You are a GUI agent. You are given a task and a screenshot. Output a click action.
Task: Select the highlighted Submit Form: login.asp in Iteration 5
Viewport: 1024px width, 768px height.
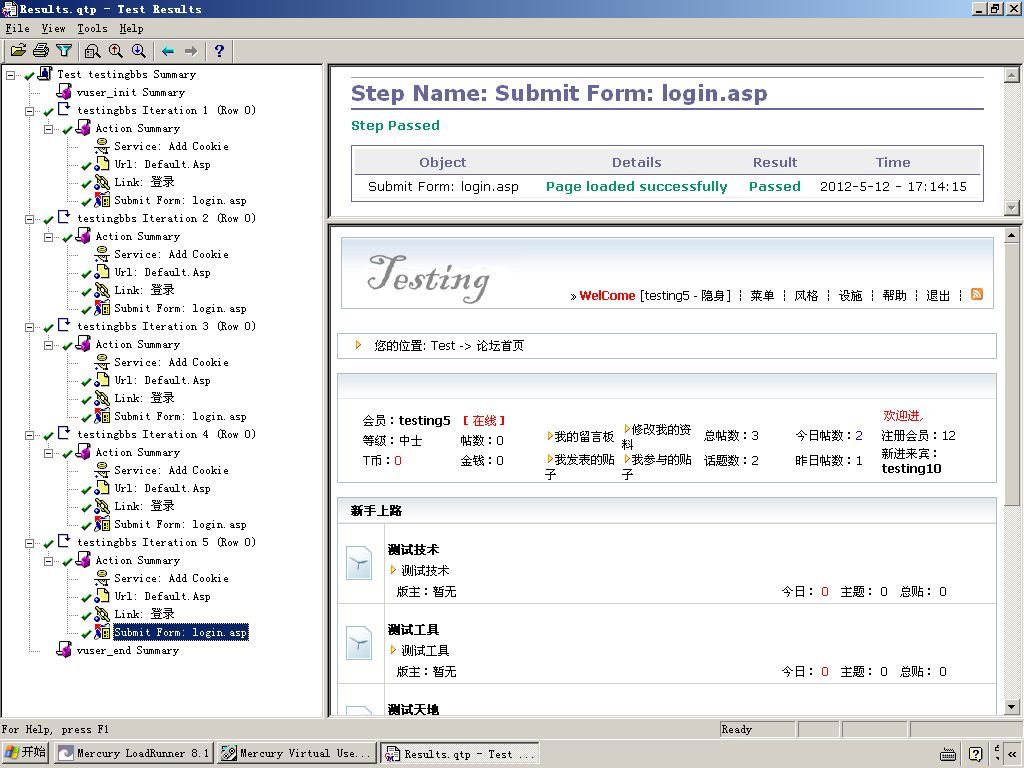(x=180, y=632)
